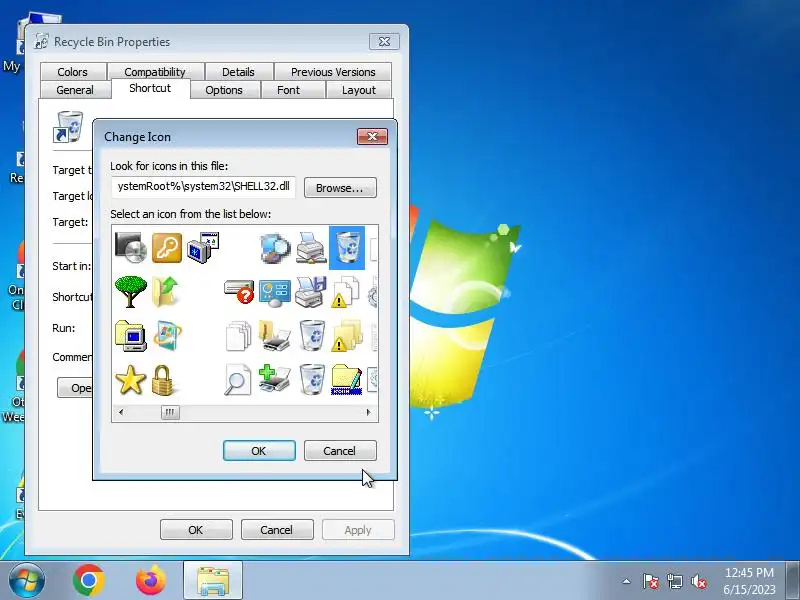800x600 pixels.
Task: Click icon list scroll right arrow
Action: tap(368, 412)
